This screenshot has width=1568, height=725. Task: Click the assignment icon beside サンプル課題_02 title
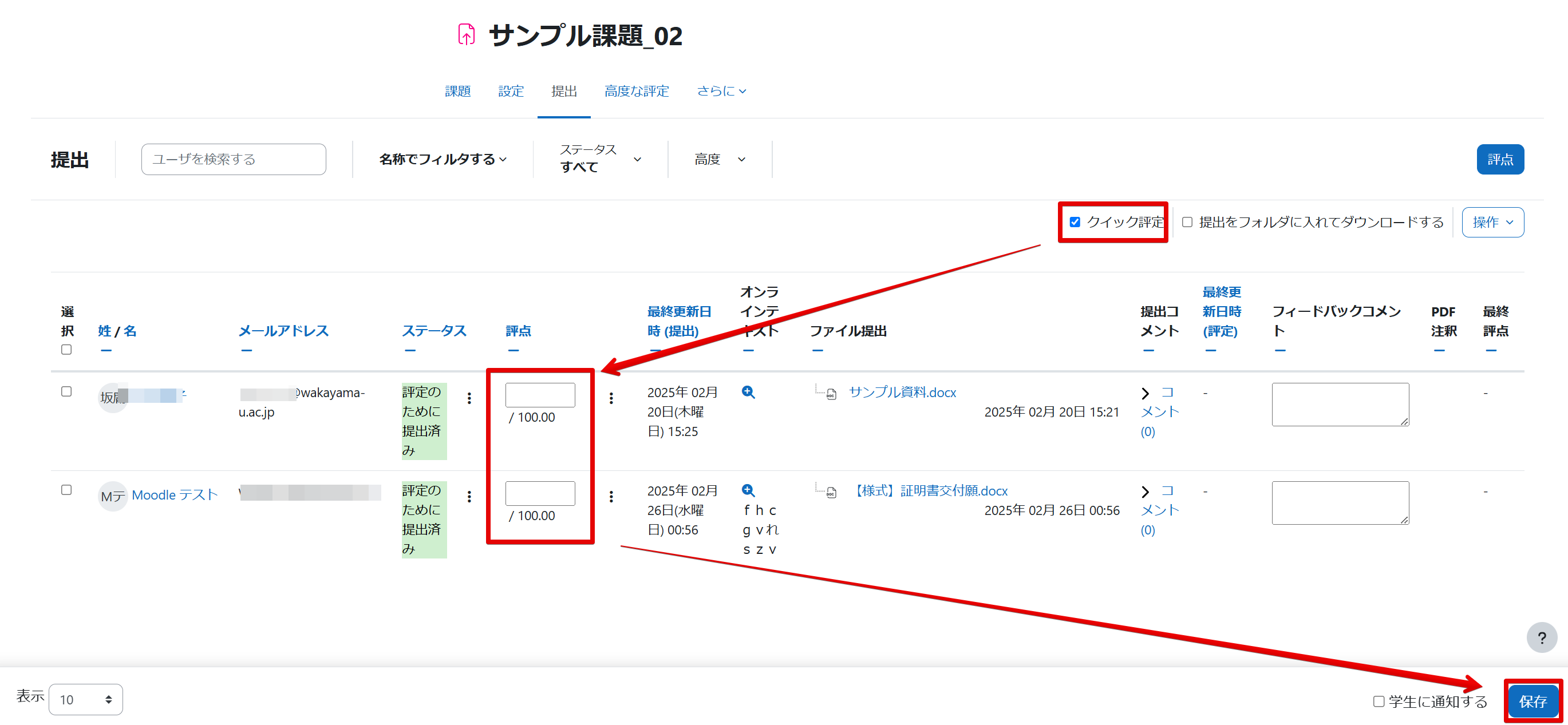tap(466, 35)
